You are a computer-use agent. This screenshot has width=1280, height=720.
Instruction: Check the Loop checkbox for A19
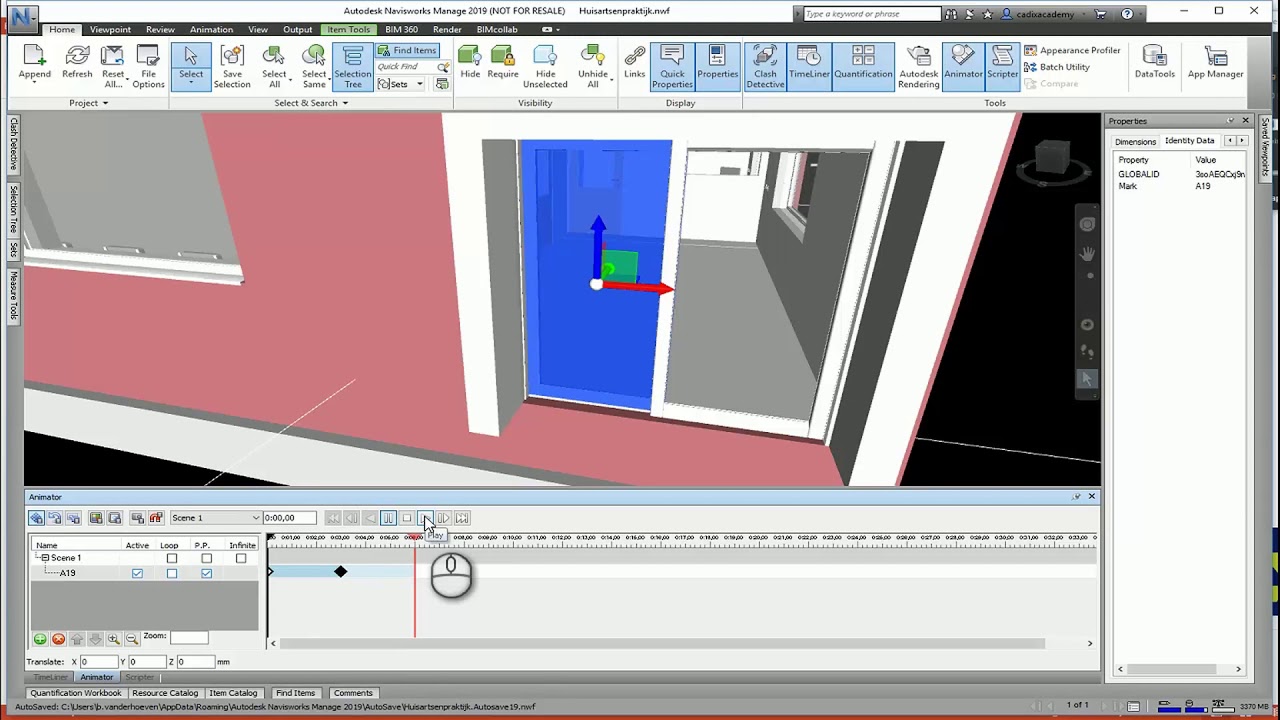click(172, 573)
